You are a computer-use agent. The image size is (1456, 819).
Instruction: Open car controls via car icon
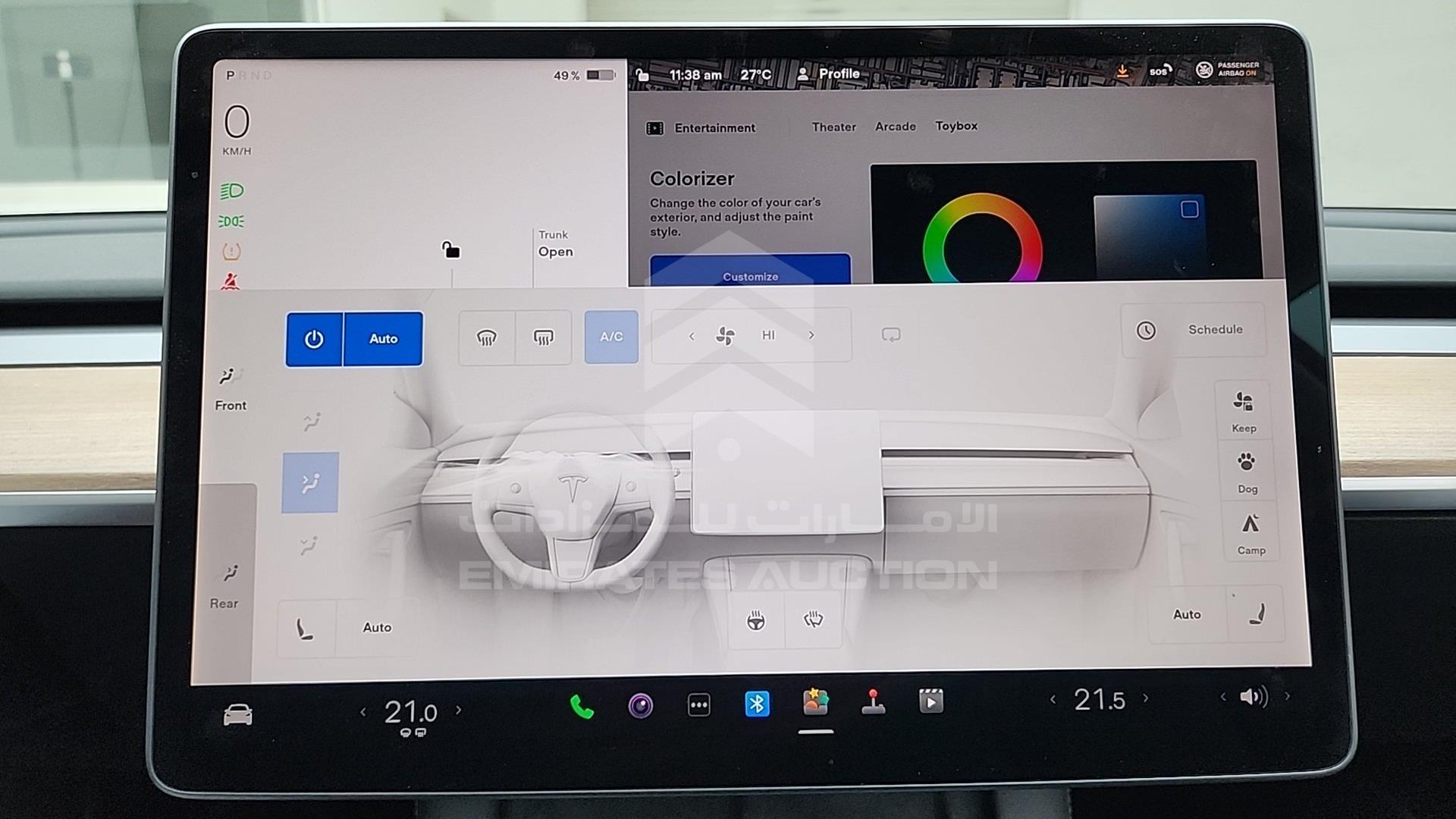click(237, 715)
